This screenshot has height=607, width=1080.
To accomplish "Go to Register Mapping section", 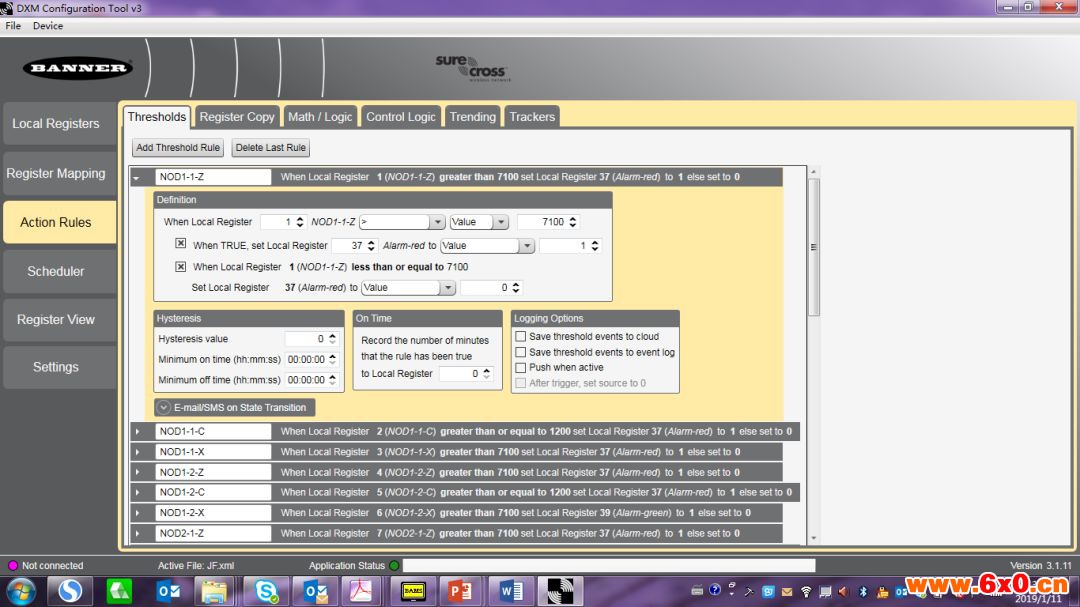I will pos(60,174).
